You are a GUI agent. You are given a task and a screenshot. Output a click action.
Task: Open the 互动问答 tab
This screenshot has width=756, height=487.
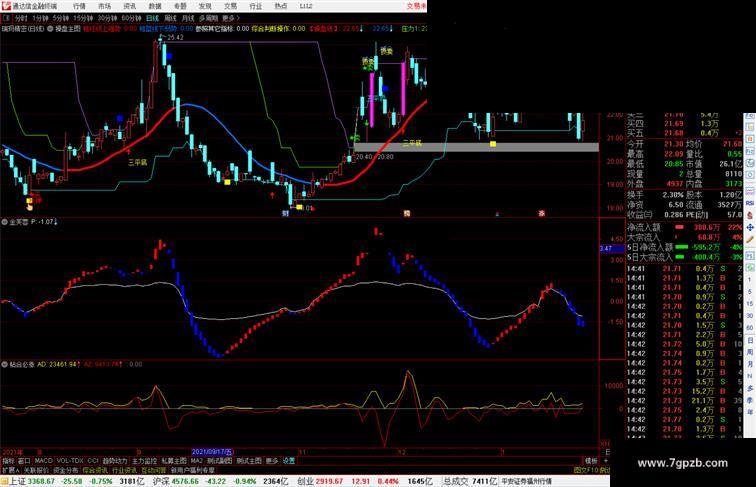pos(153,470)
